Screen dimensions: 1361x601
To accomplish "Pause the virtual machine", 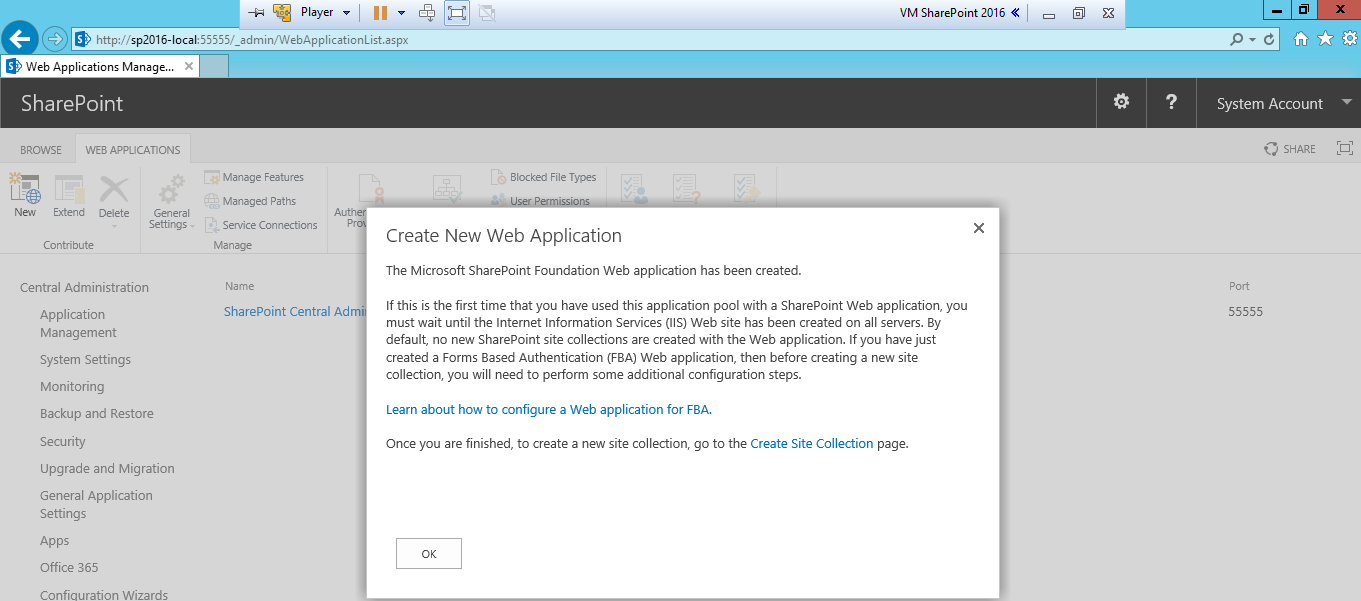I will click(x=381, y=13).
